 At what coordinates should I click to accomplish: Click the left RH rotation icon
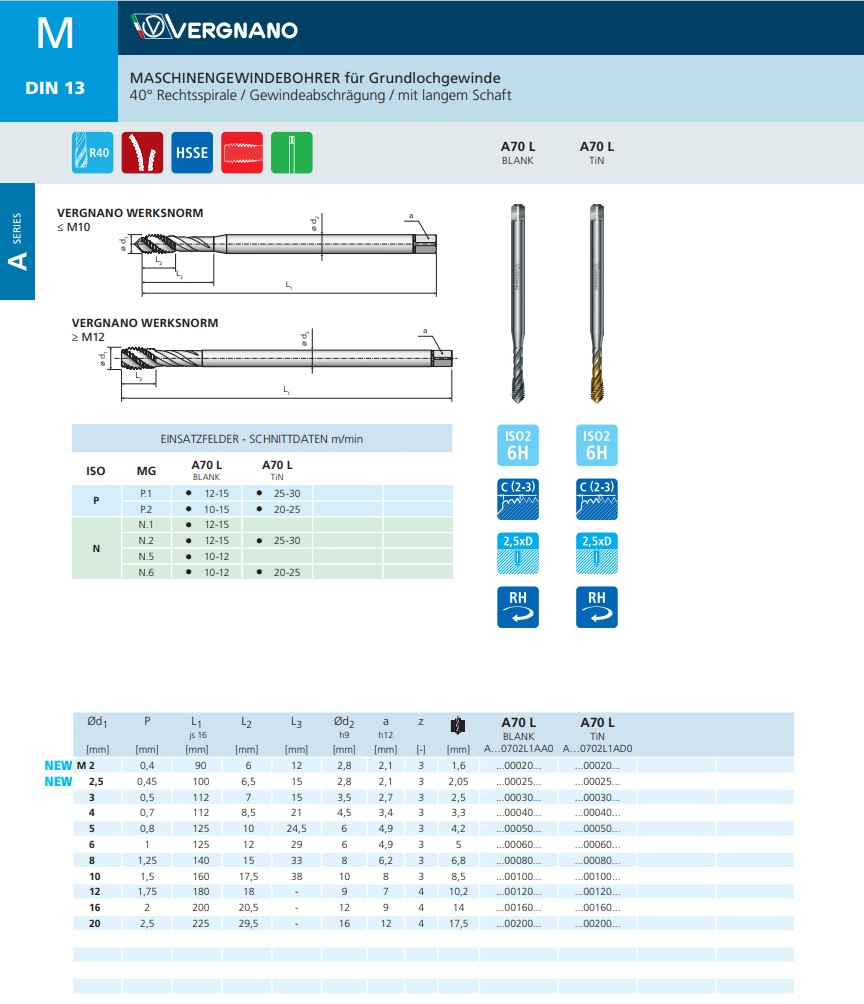coord(517,607)
